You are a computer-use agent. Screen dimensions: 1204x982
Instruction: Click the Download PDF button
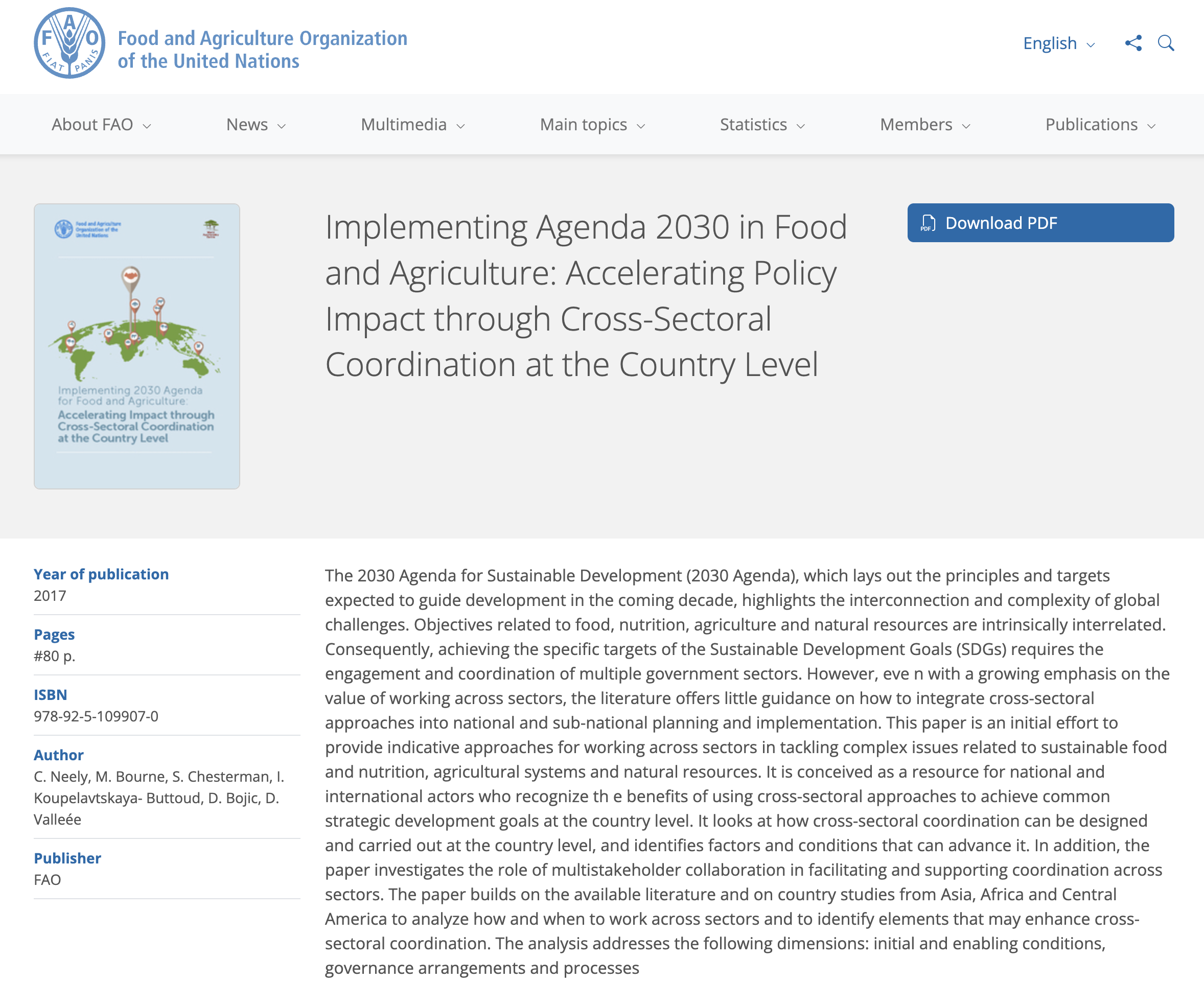tap(1040, 223)
